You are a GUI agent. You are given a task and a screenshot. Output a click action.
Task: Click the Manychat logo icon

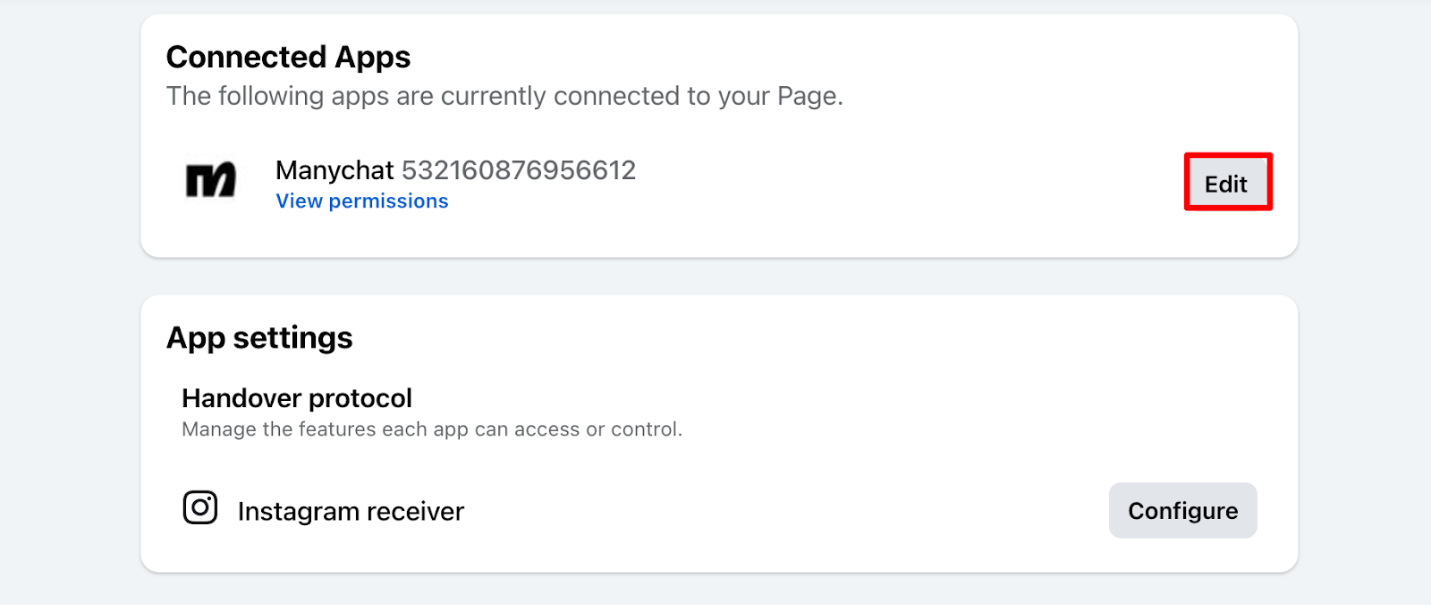211,180
